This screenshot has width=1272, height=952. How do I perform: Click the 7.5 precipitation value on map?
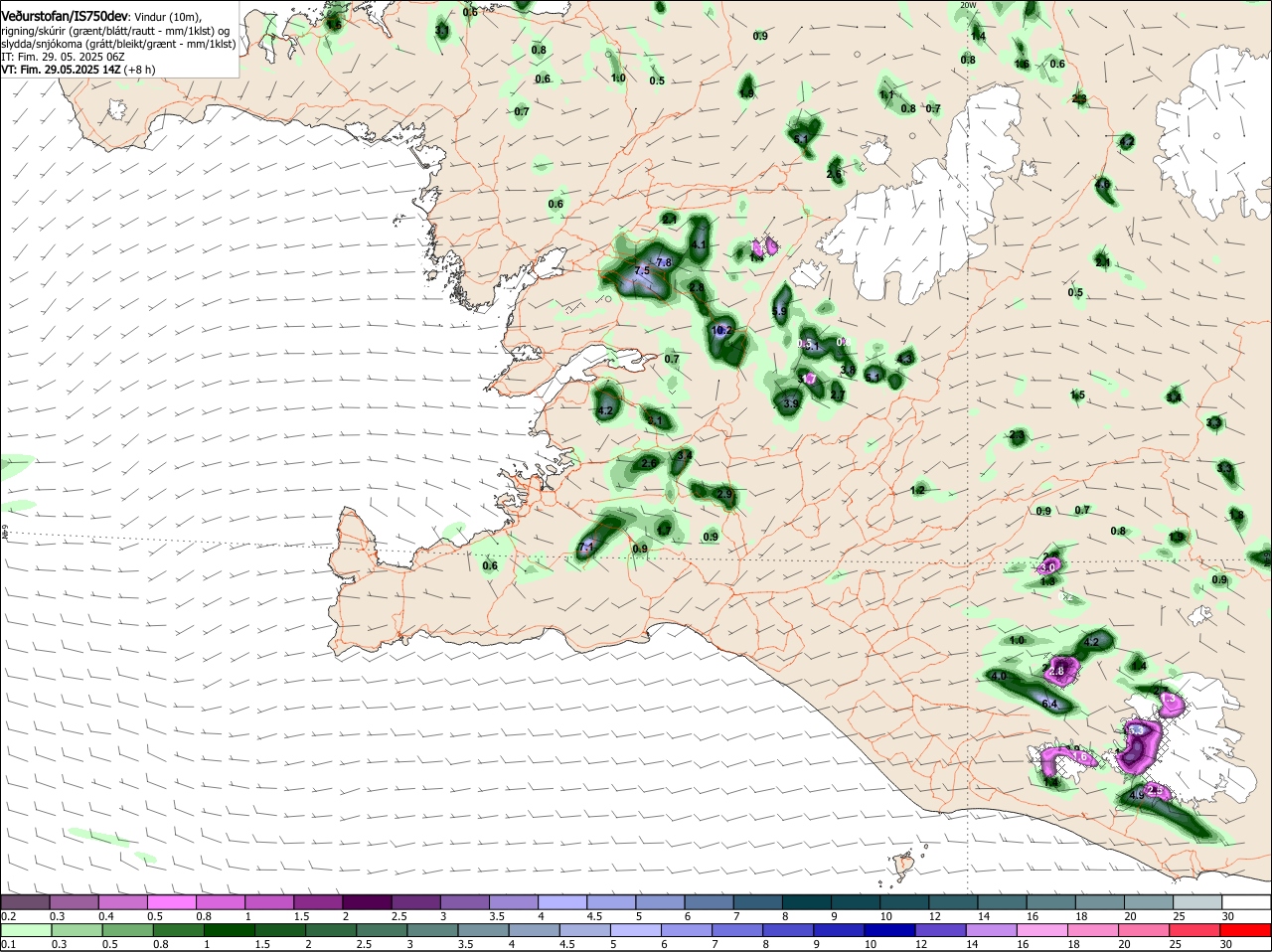[641, 270]
